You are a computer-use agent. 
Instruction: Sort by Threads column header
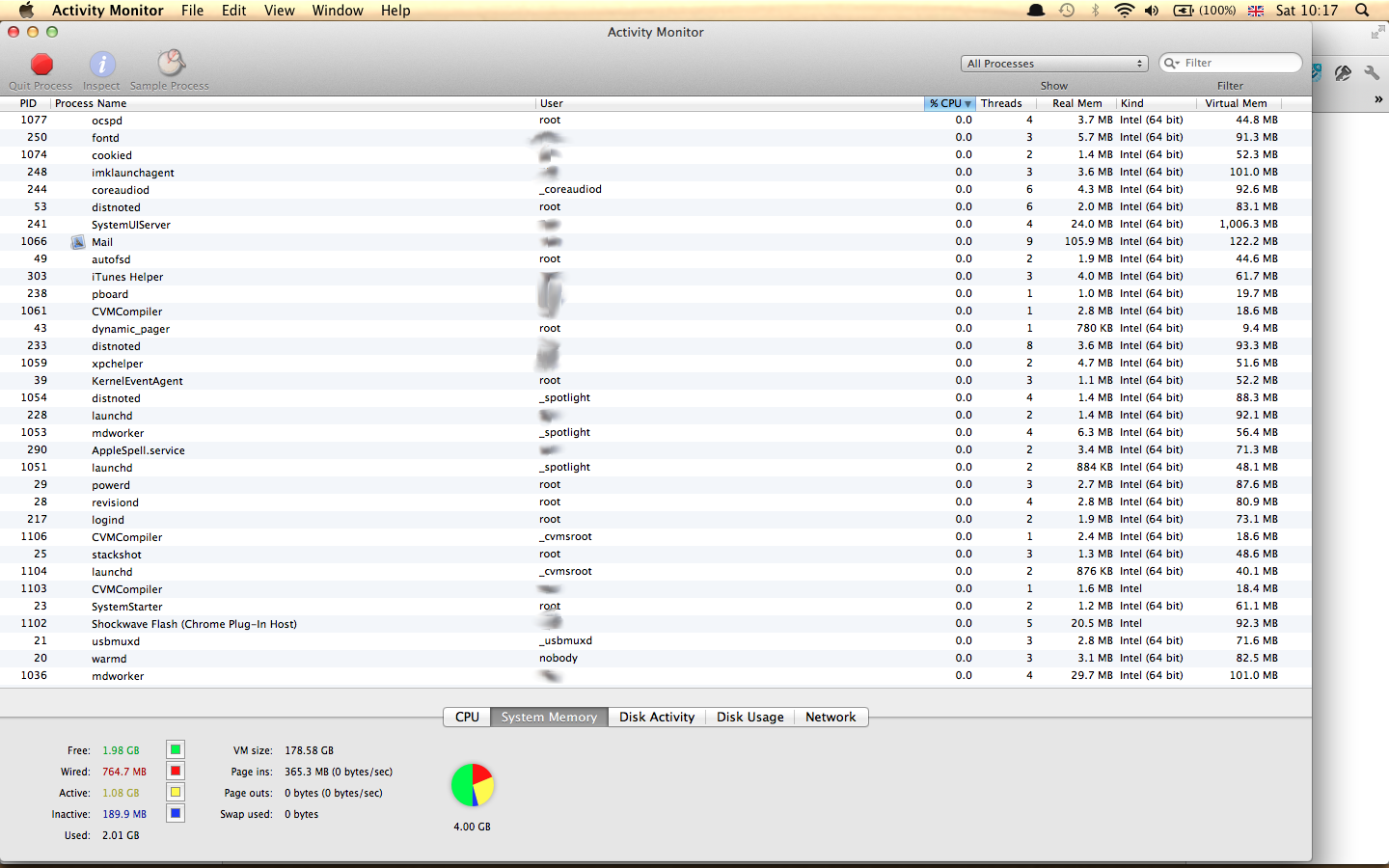(1006, 103)
